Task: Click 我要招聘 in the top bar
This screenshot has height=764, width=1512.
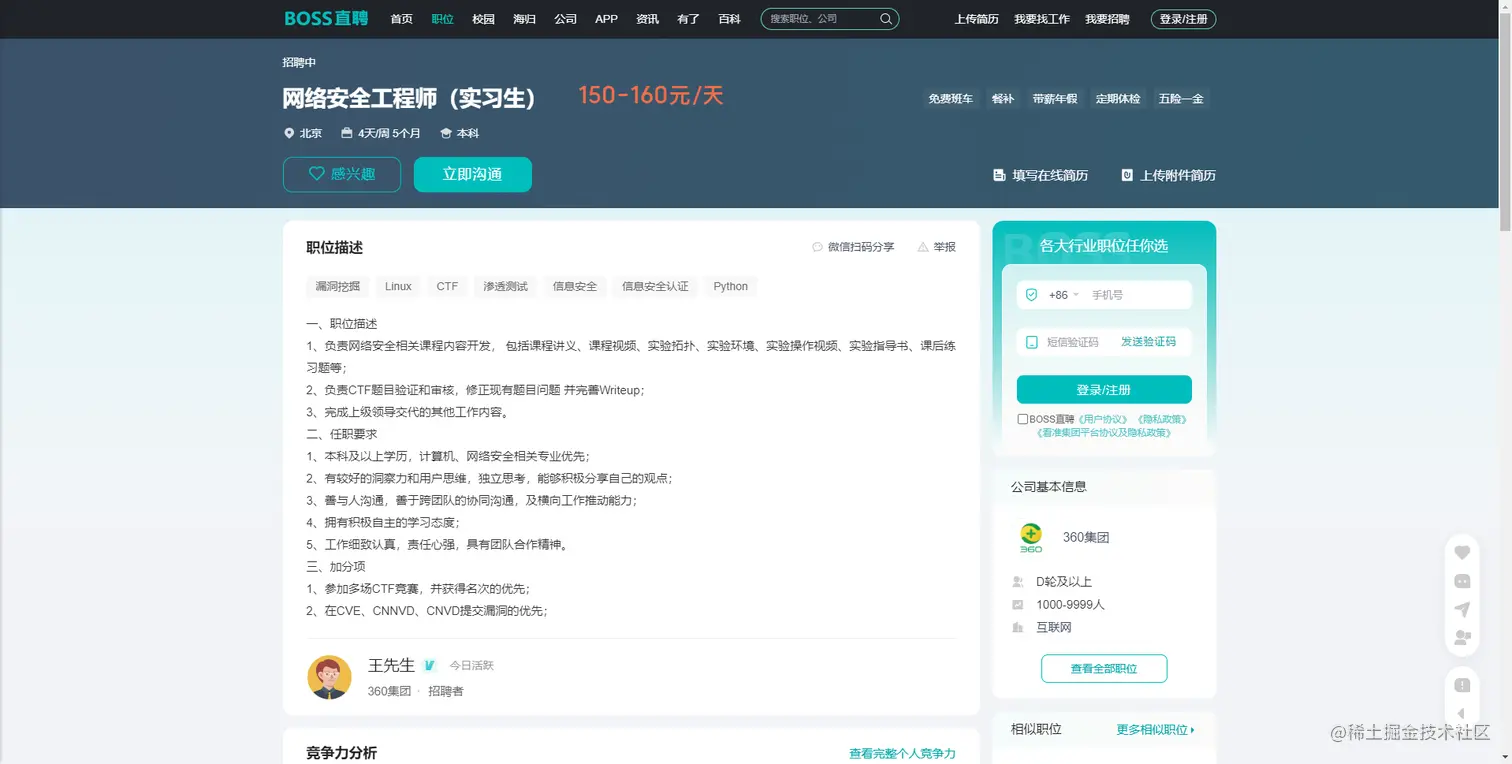Action: pos(1107,19)
